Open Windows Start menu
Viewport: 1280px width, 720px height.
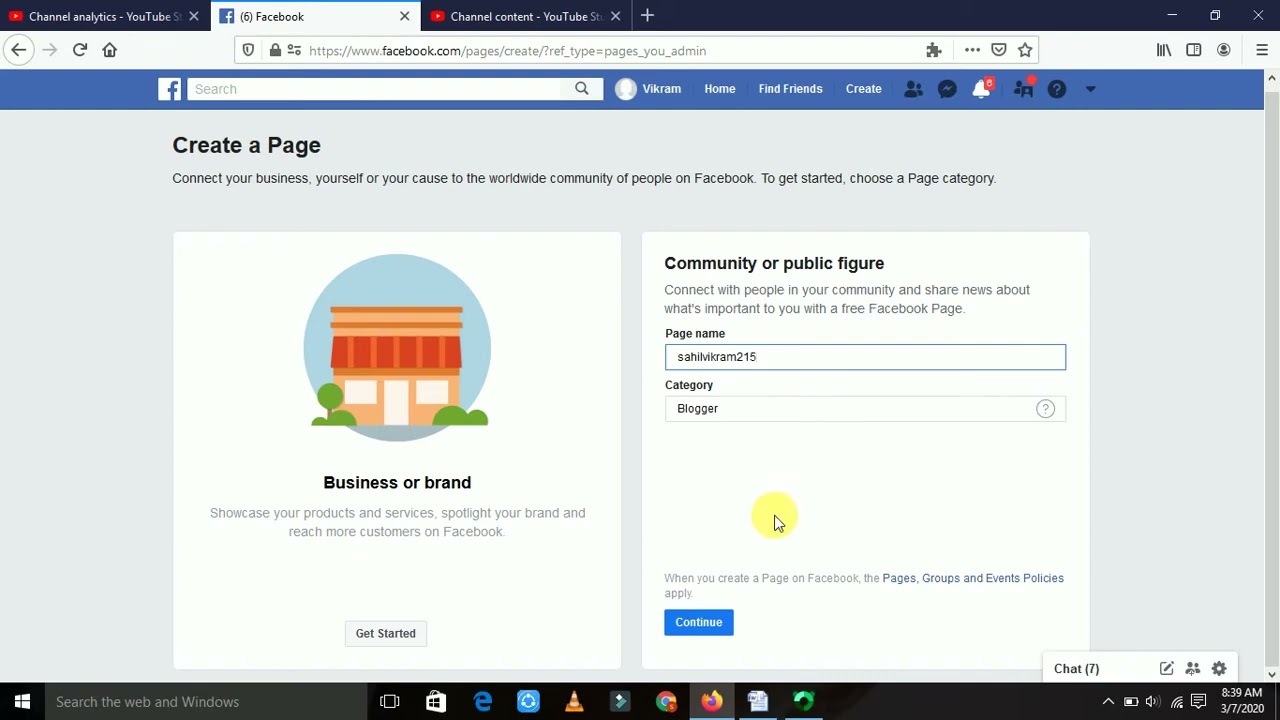pos(22,701)
